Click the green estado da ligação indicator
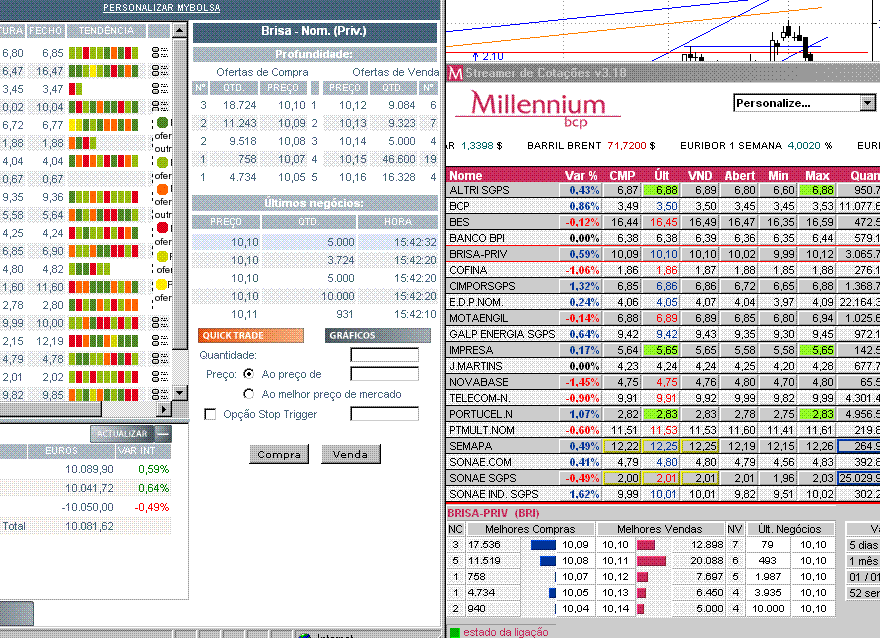 click(455, 632)
